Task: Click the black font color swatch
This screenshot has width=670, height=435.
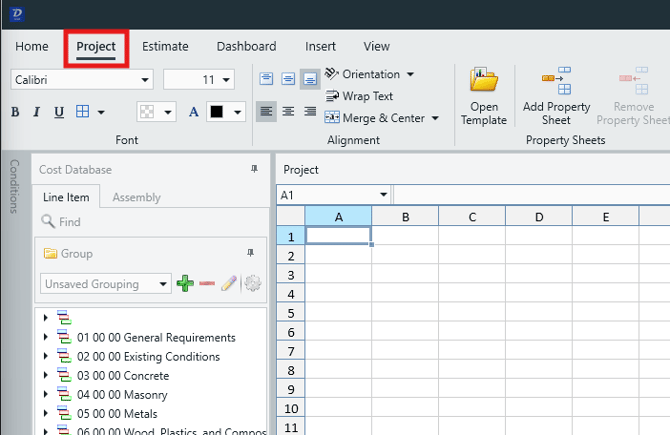Action: pyautogui.click(x=216, y=112)
